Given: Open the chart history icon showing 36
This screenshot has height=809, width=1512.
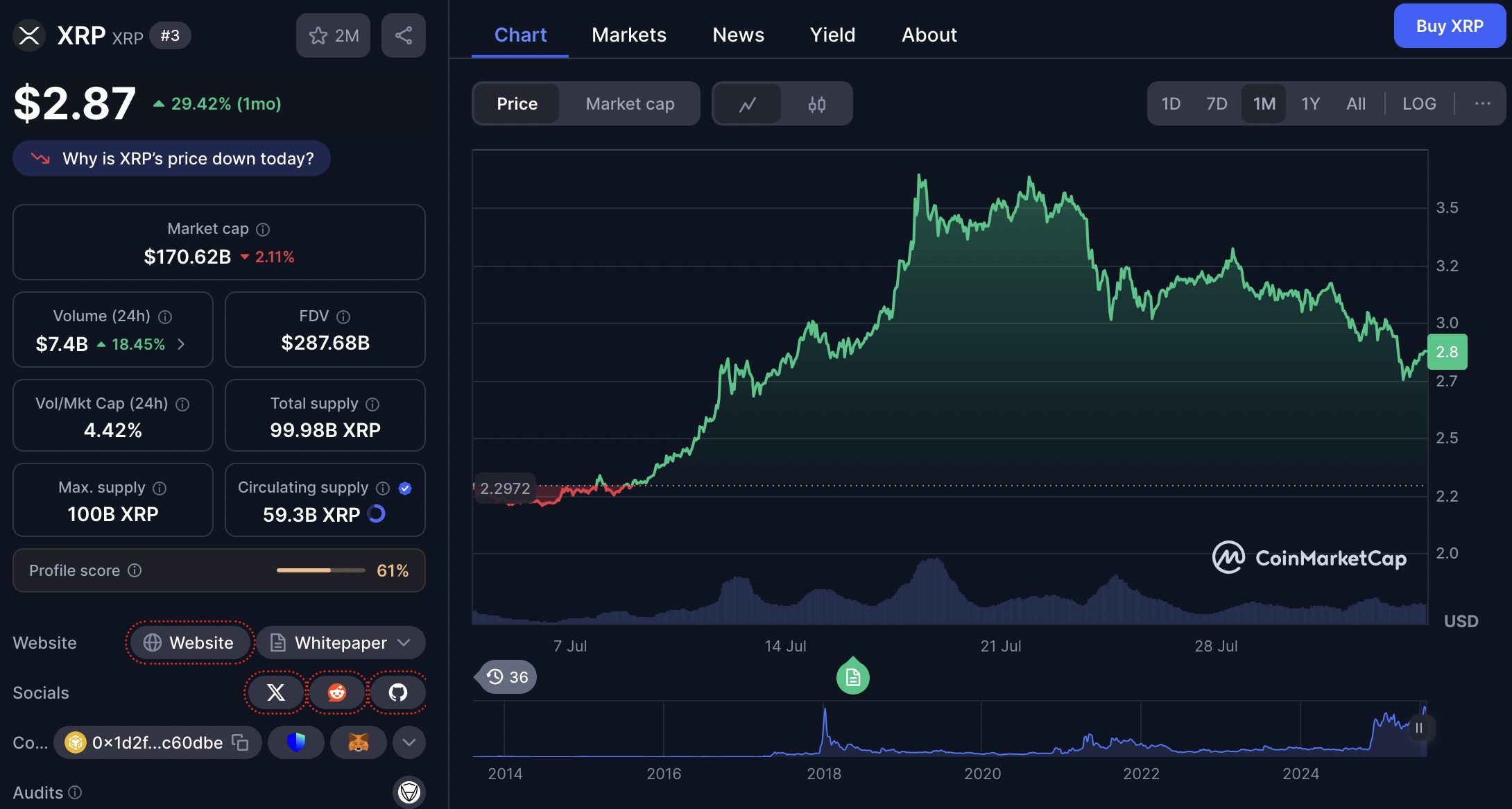Looking at the screenshot, I should [x=505, y=676].
